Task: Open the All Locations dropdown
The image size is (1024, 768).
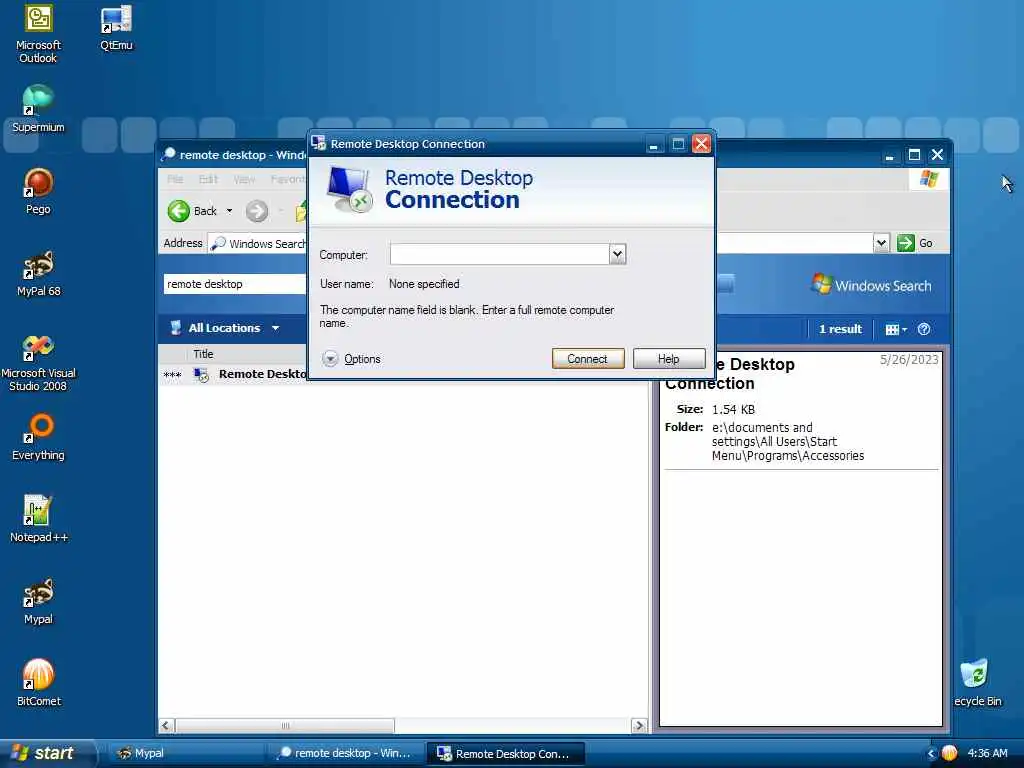Action: click(225, 328)
